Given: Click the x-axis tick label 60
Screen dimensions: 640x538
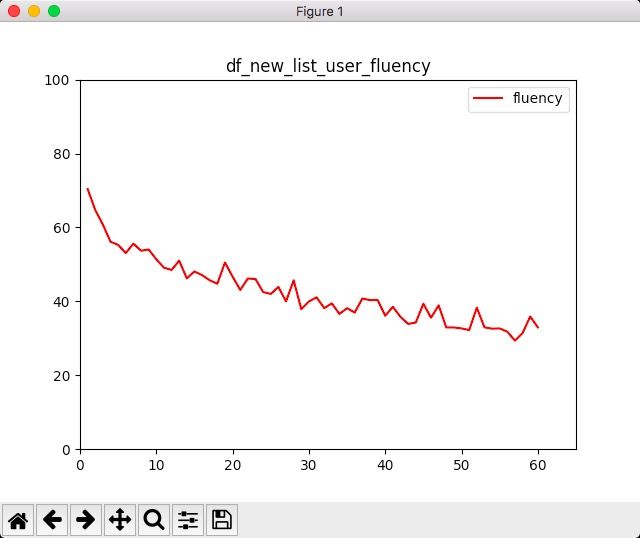Looking at the screenshot, I should (538, 465).
